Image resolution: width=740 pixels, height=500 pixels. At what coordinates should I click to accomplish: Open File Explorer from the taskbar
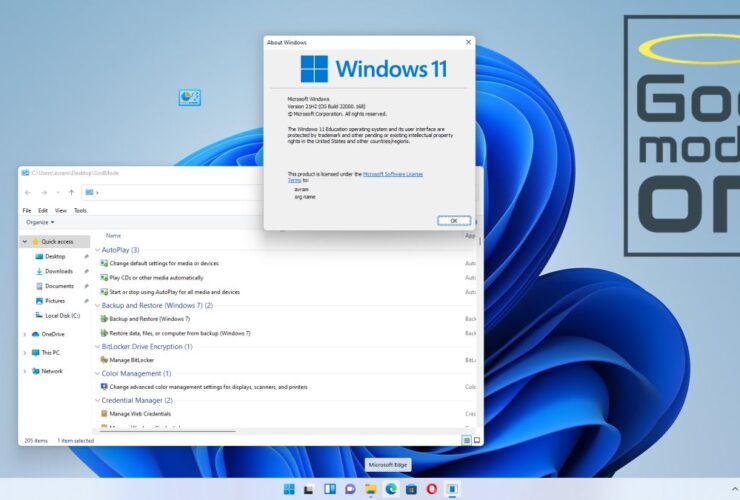(x=370, y=490)
